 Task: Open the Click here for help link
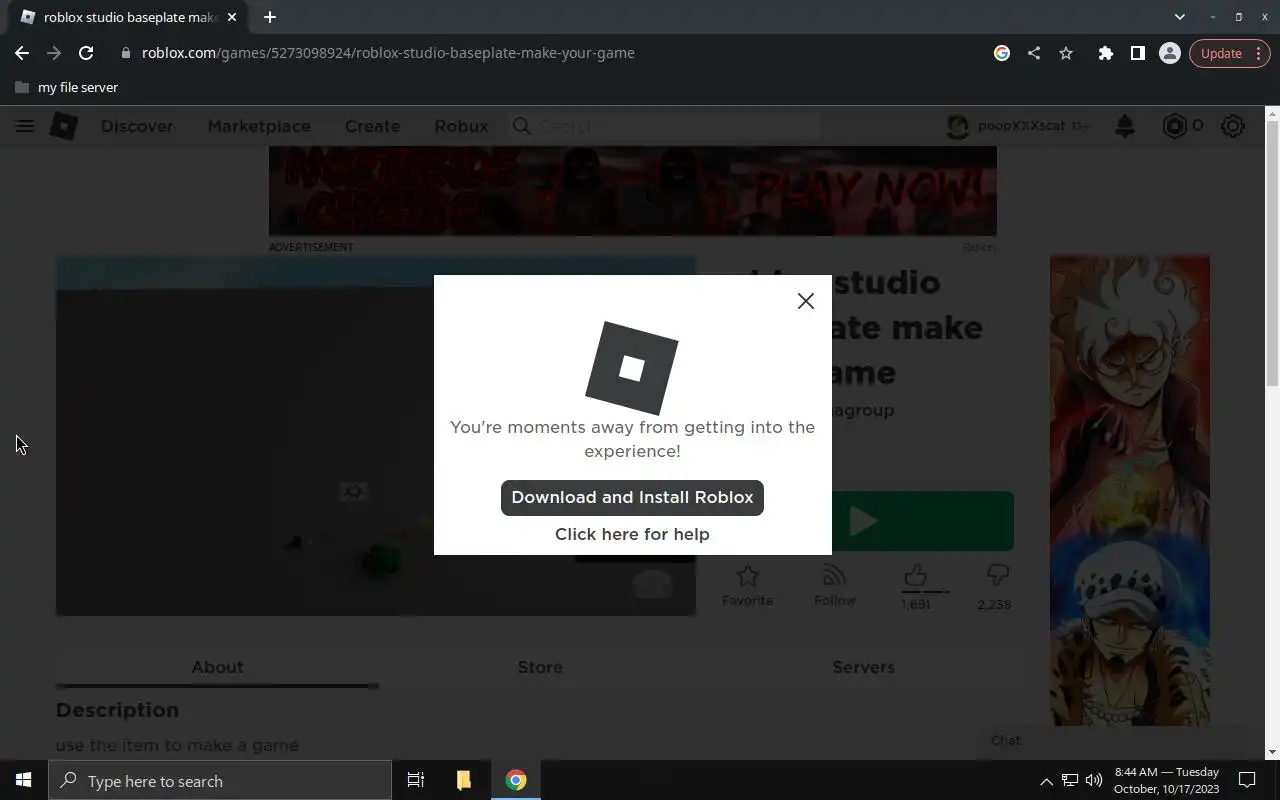click(x=632, y=534)
